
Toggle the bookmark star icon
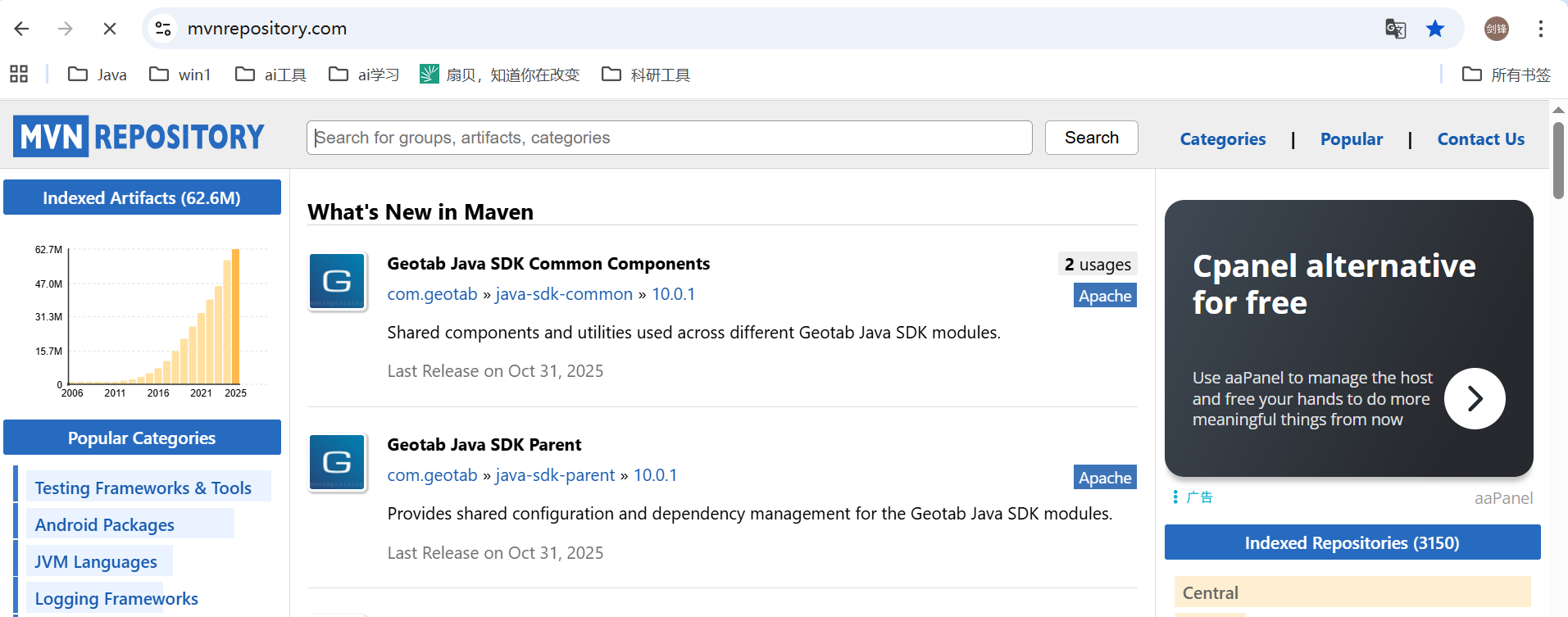[1435, 29]
